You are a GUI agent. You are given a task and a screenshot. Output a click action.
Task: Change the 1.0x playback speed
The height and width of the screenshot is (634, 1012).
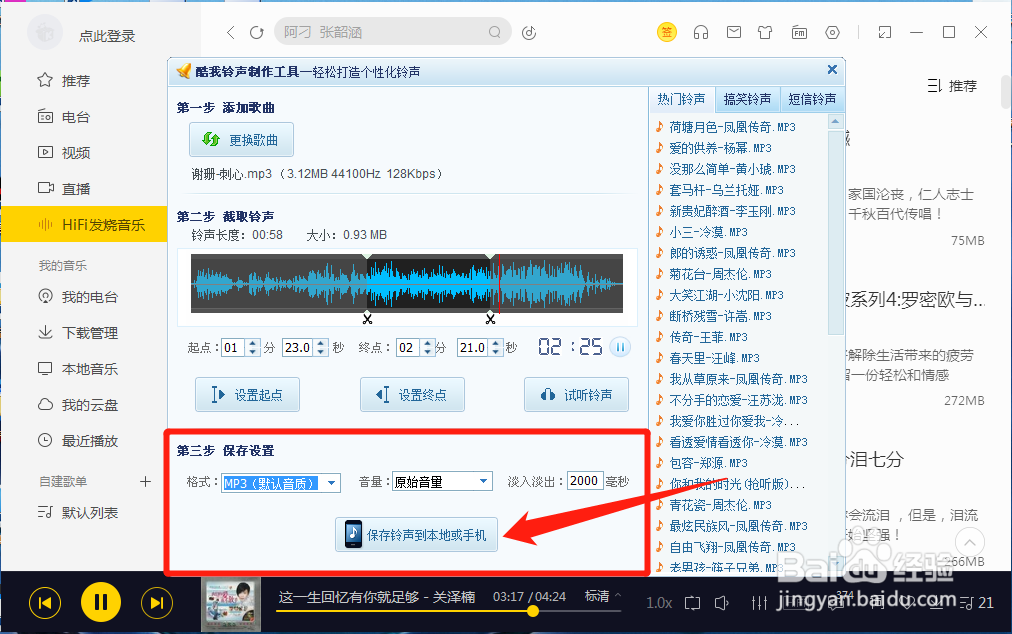click(x=659, y=603)
